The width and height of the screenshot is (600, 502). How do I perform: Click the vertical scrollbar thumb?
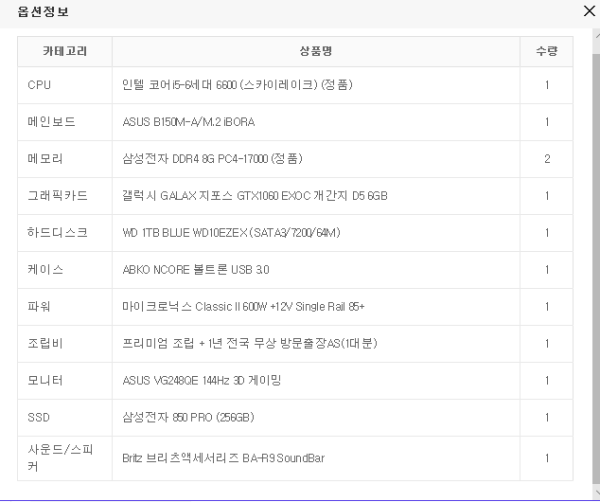596,269
